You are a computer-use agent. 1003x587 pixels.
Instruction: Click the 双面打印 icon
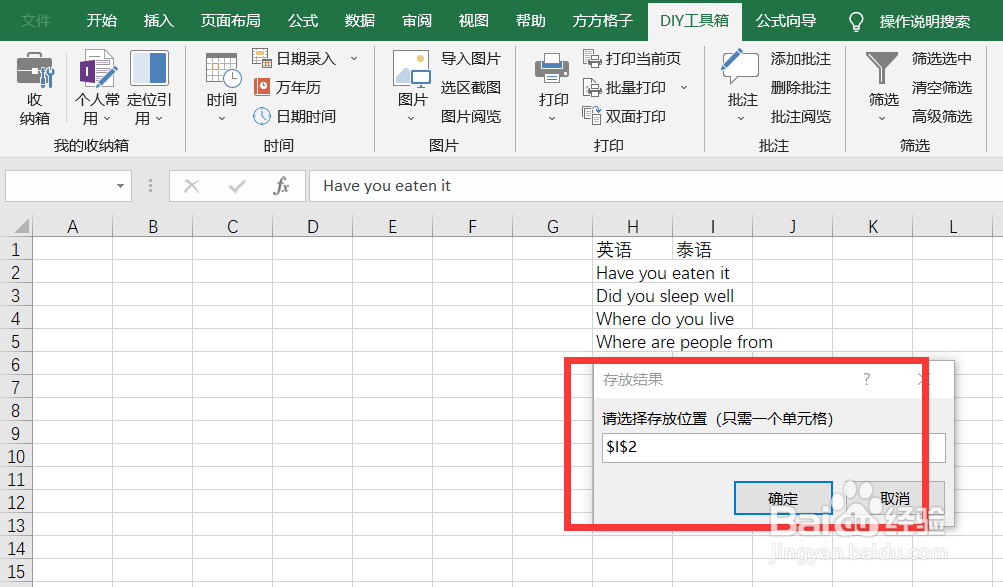pos(592,116)
